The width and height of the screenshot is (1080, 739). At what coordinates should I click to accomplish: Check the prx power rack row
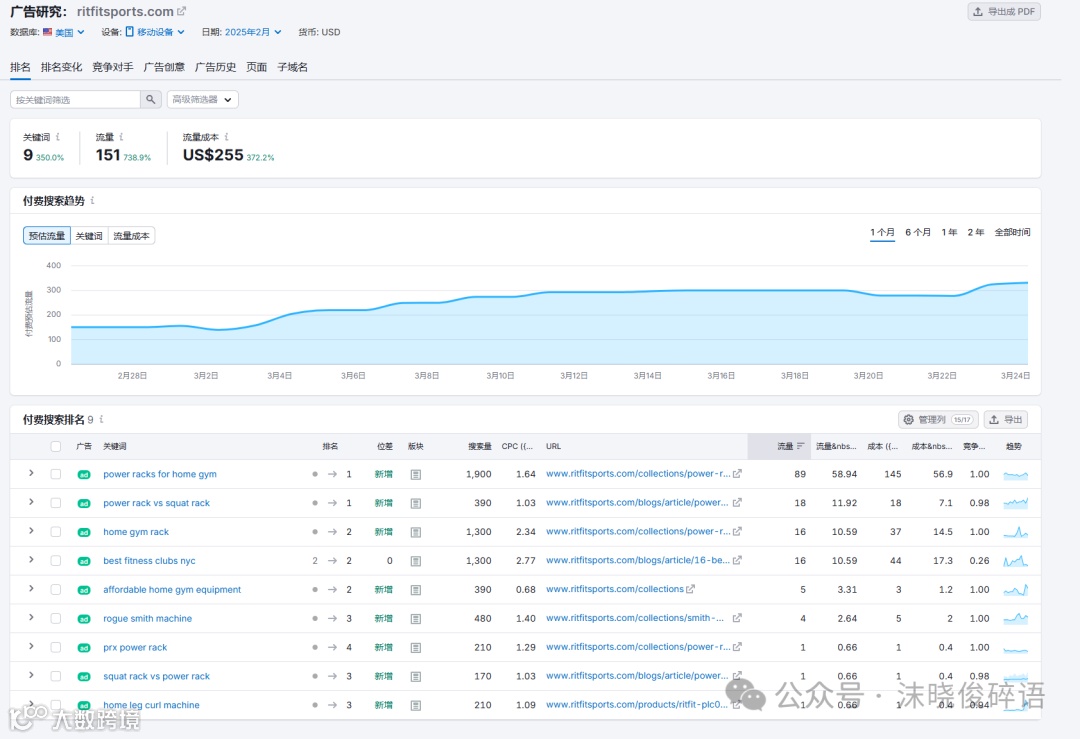[56, 648]
